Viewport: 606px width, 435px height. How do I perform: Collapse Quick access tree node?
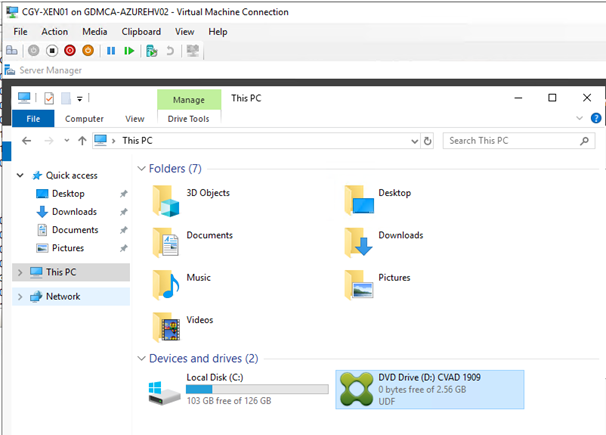[x=20, y=175]
